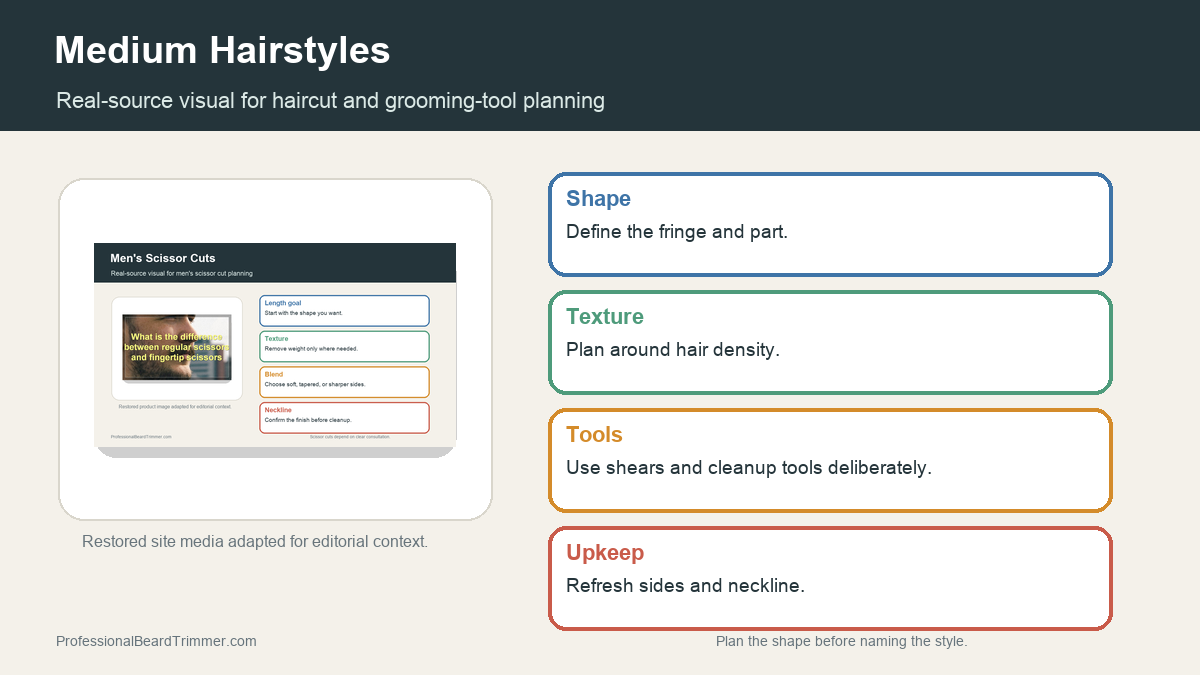
Task: Click 'Men's Scissor Cuts' title inside thumbnail
Action: coord(163,258)
